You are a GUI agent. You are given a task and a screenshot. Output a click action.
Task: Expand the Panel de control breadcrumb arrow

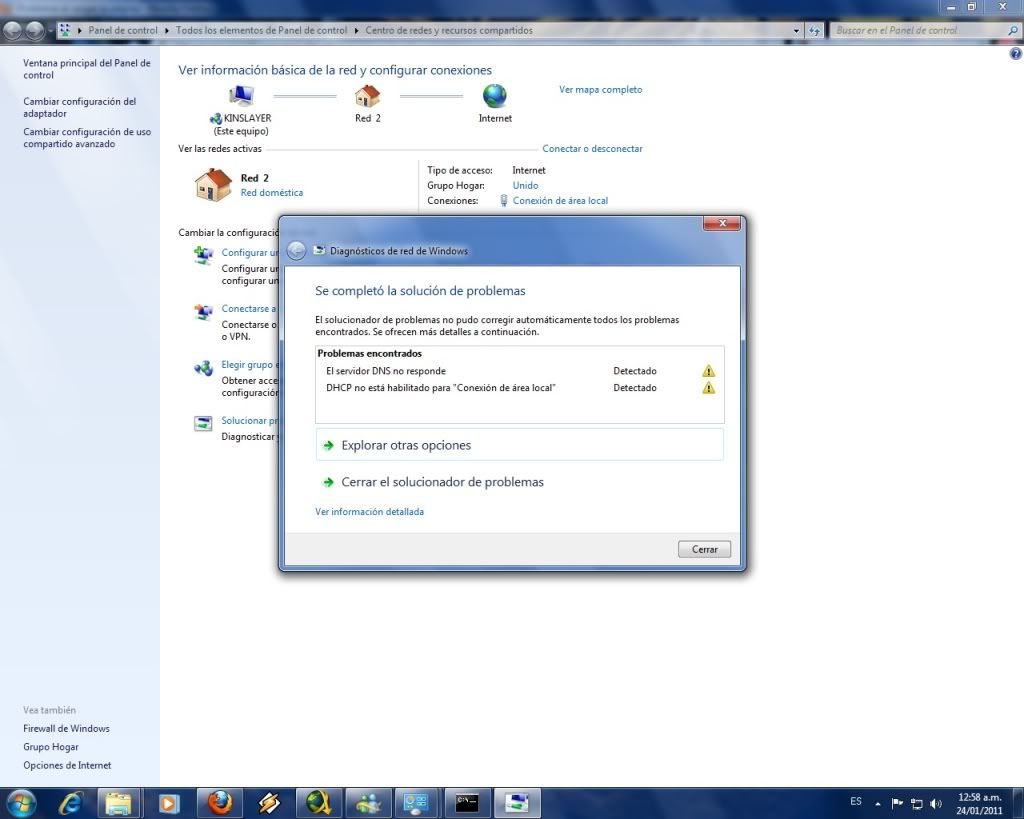coord(167,31)
